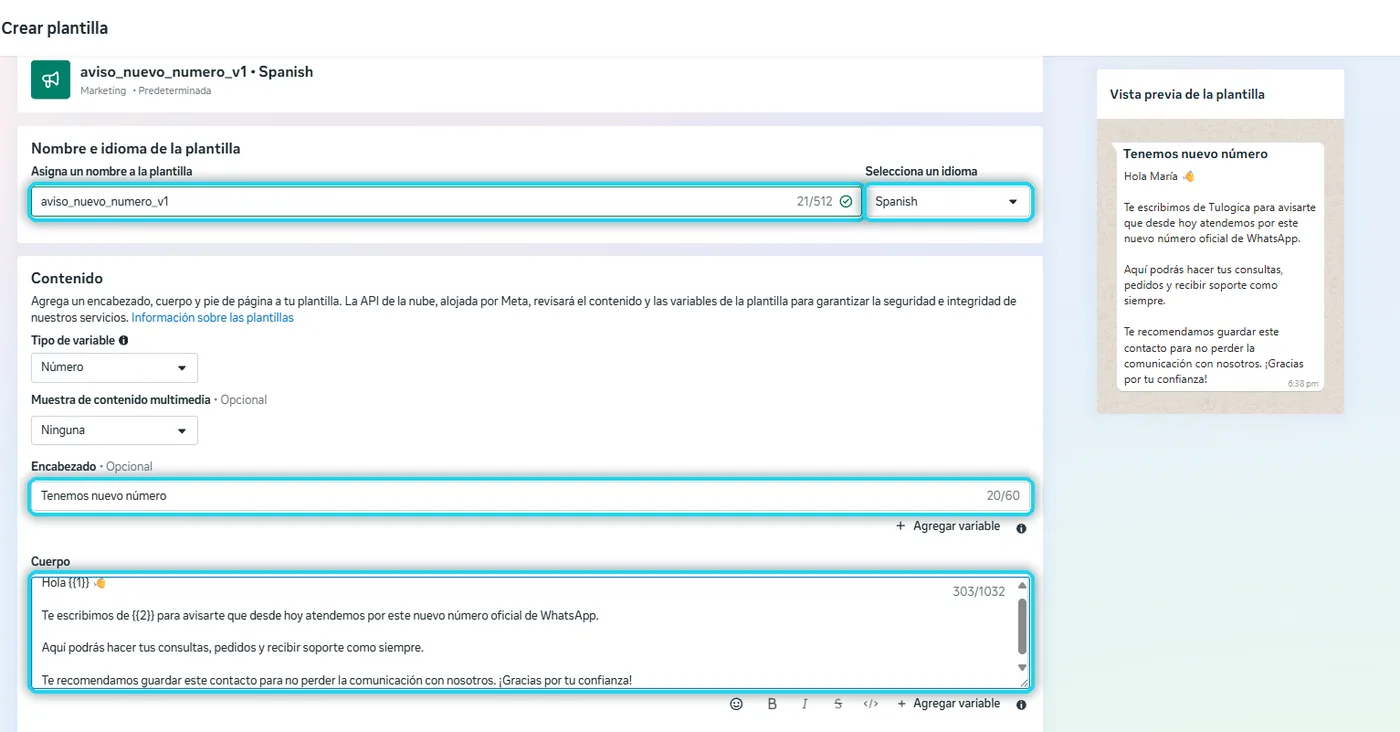1400x732 pixels.
Task: Apply italic formatting to body text
Action: tap(805, 704)
